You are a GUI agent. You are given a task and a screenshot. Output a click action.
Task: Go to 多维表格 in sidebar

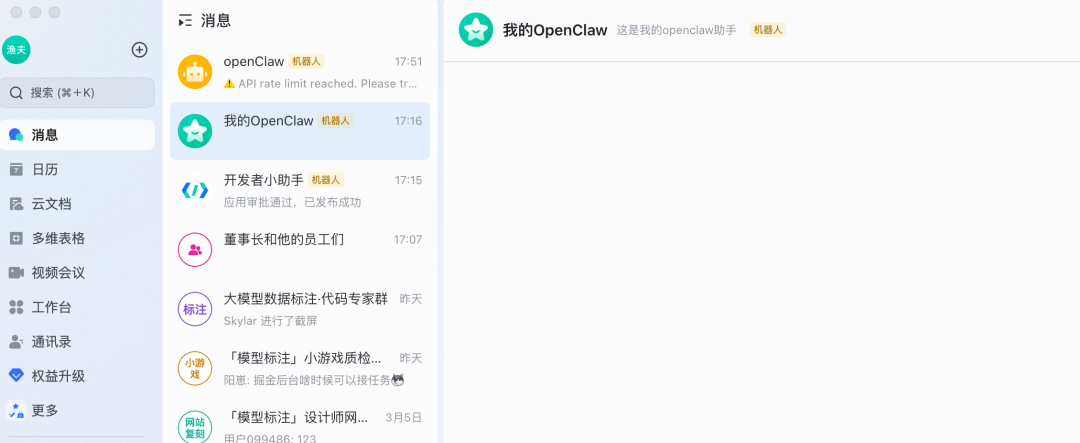coord(77,238)
